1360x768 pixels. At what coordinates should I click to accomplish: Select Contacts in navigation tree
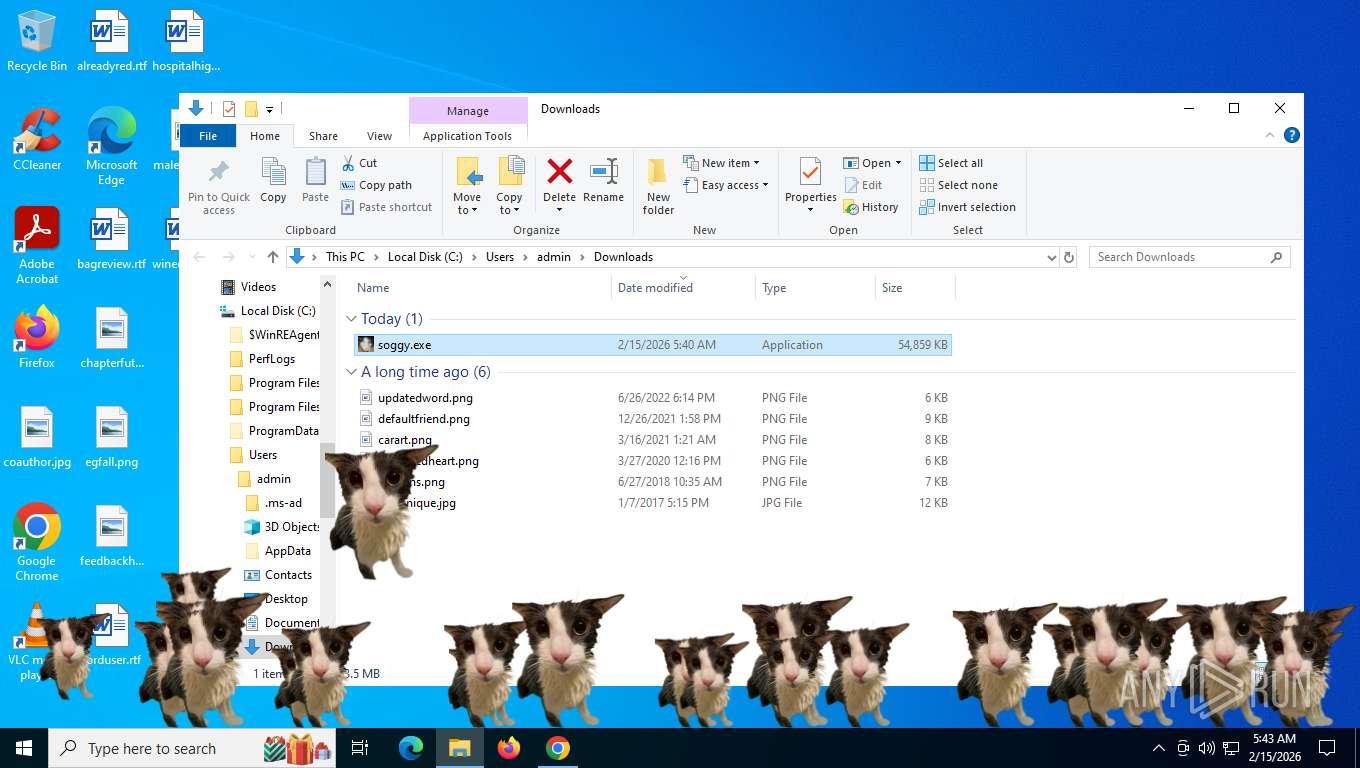pos(288,575)
